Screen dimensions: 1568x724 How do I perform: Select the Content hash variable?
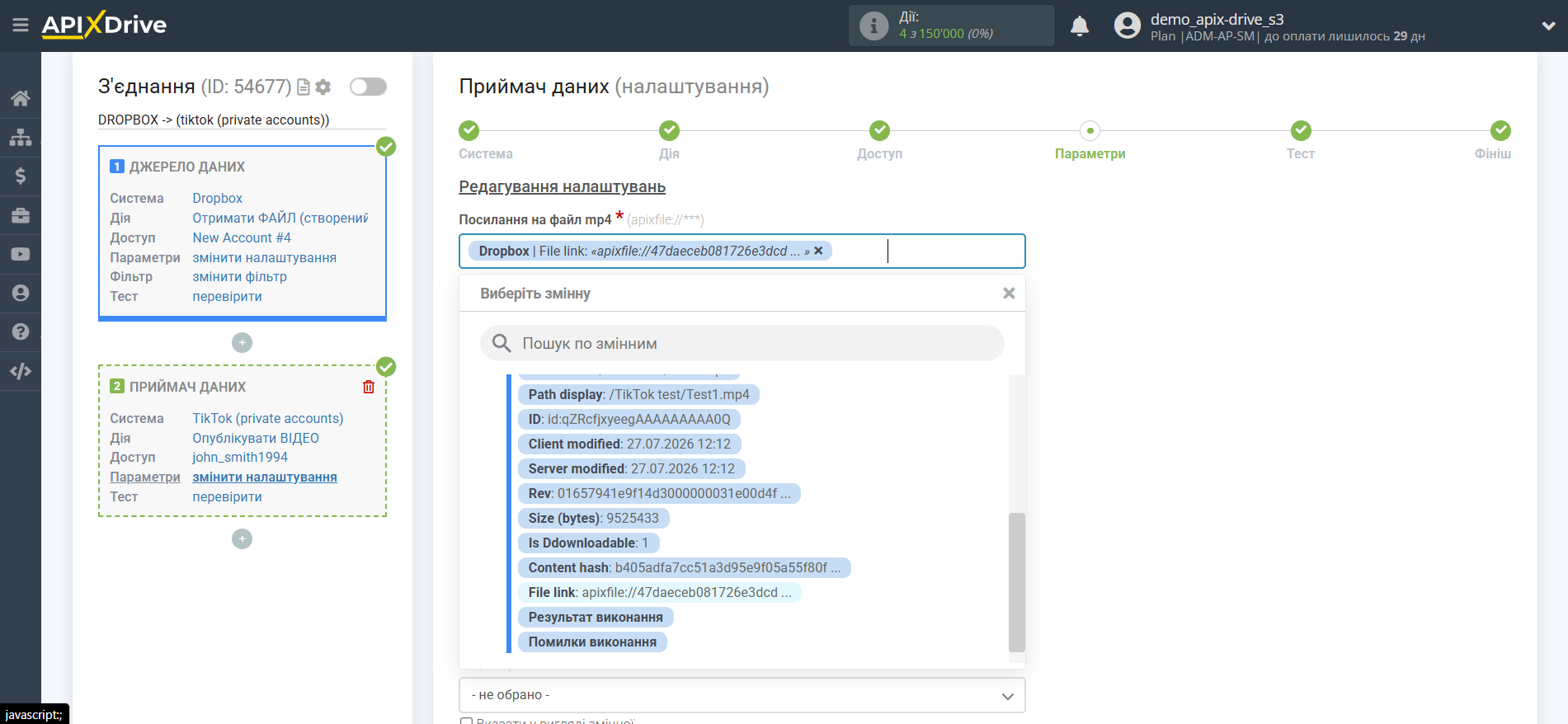685,567
